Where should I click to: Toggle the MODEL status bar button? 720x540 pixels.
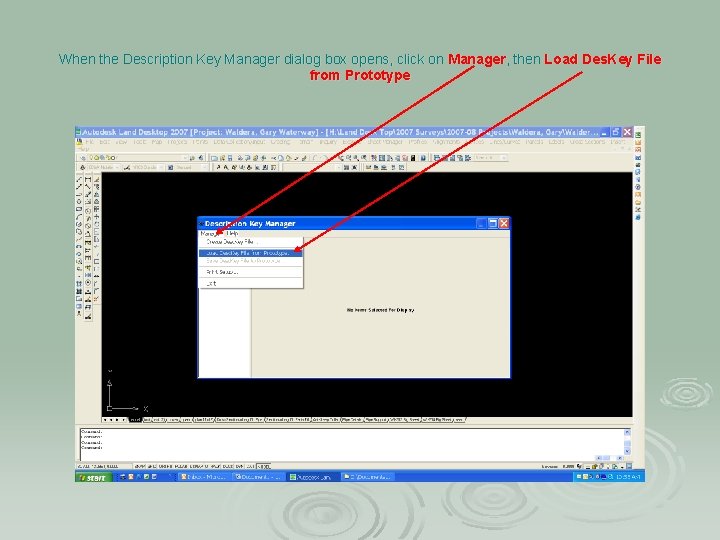(x=263, y=466)
